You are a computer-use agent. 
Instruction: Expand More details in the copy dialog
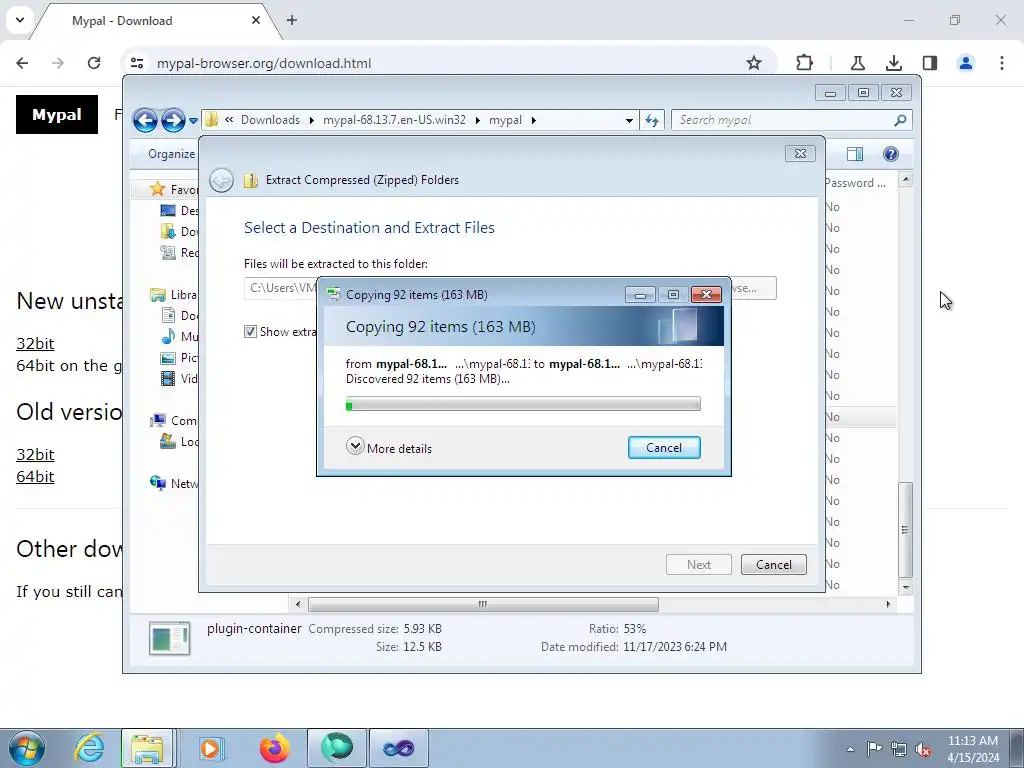click(389, 447)
